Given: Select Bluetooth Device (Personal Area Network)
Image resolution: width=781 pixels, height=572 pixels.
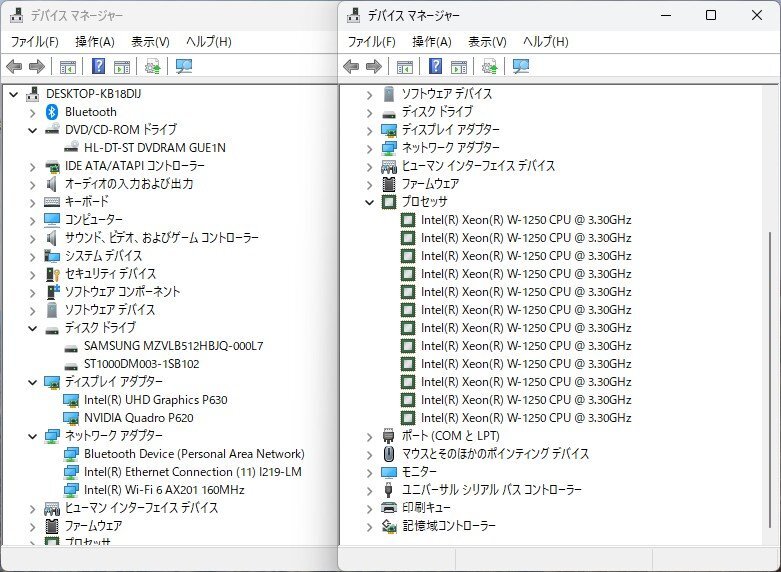Looking at the screenshot, I should [194, 454].
